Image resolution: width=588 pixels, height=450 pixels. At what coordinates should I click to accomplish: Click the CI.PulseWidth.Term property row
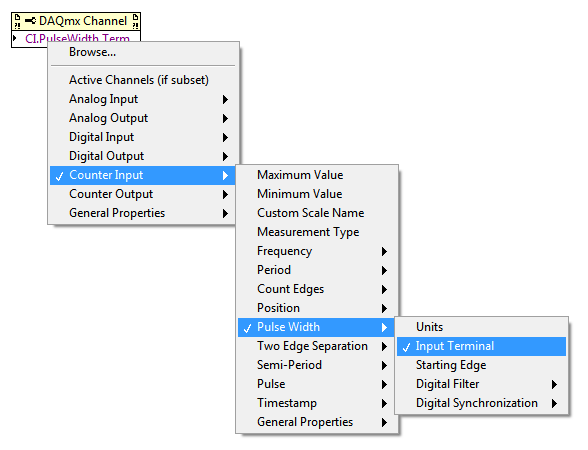tap(76, 38)
